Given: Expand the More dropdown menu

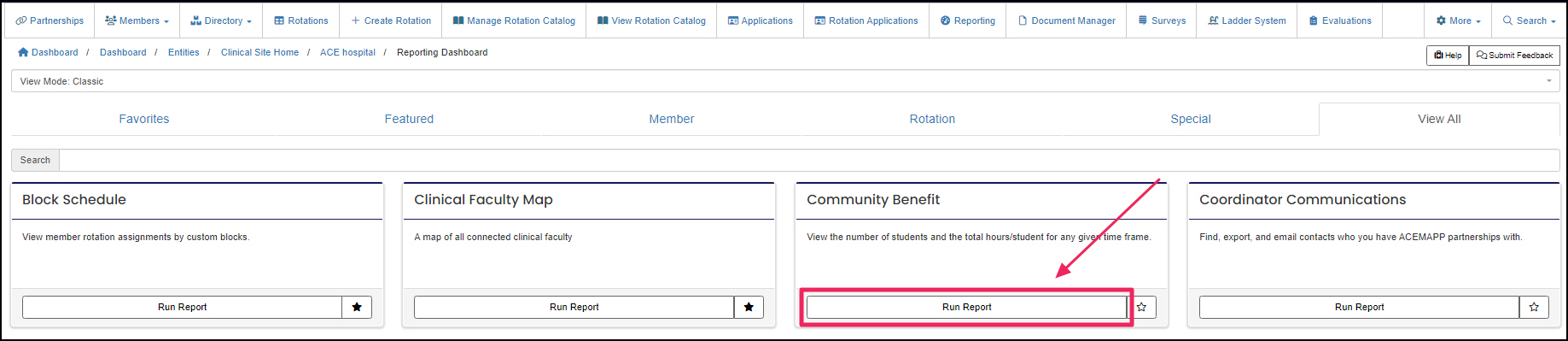Looking at the screenshot, I should click(x=1459, y=21).
